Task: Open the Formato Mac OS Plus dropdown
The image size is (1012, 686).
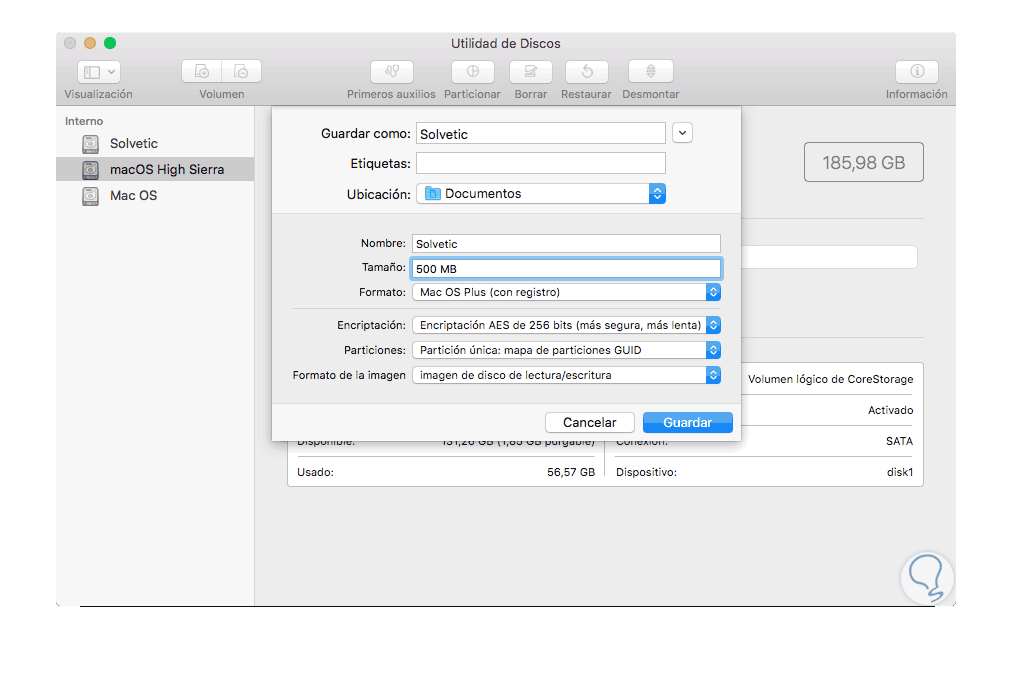Action: [x=566, y=292]
